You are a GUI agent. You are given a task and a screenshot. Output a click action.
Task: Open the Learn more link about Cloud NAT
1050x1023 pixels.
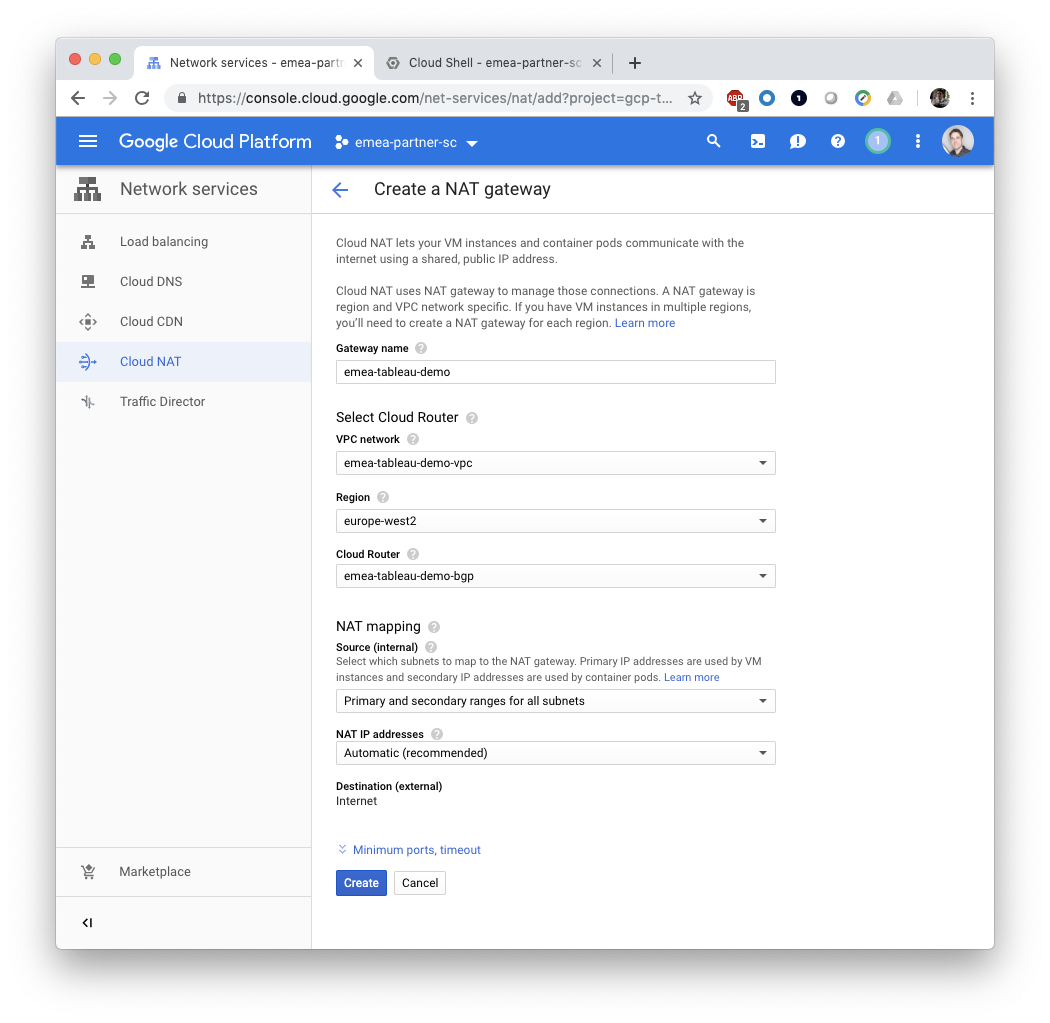(x=645, y=322)
